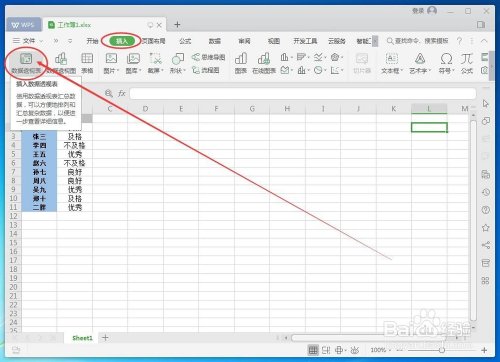Toggle eye protection mode in status bar
Image resolution: width=500 pixels, height=362 pixels.
pos(355,350)
